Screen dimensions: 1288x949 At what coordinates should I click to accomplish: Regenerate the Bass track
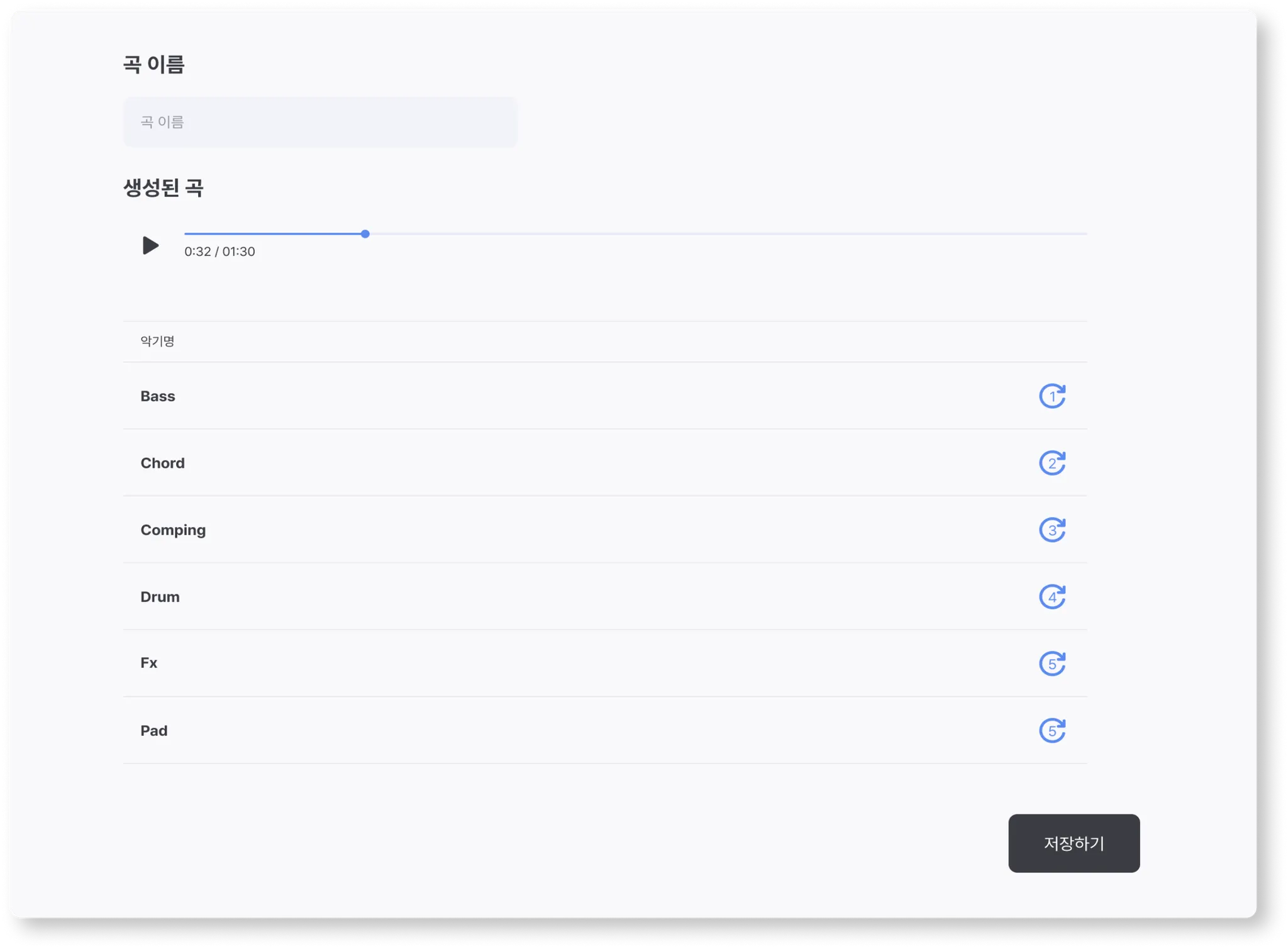click(1052, 396)
